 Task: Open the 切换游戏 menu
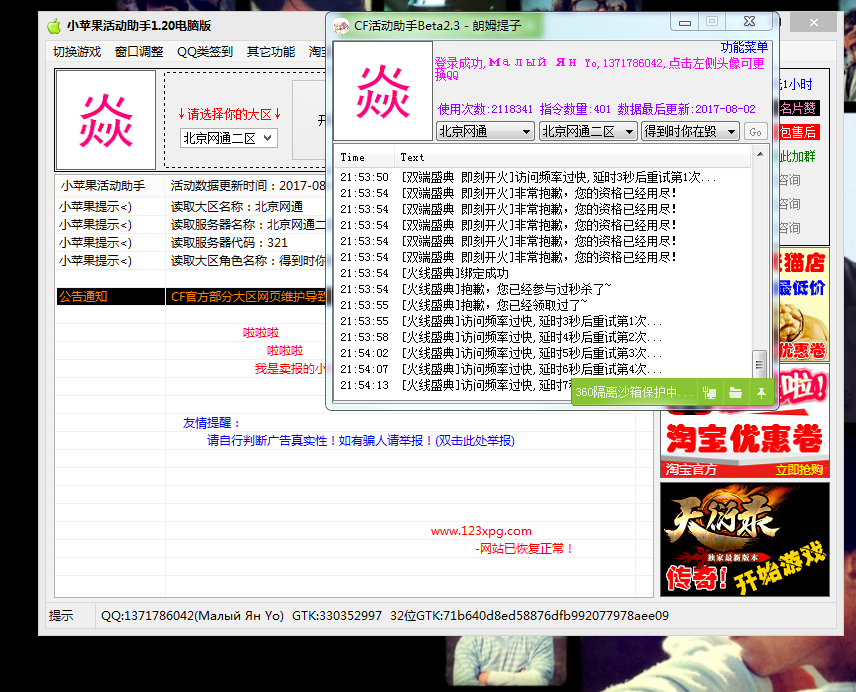point(77,52)
